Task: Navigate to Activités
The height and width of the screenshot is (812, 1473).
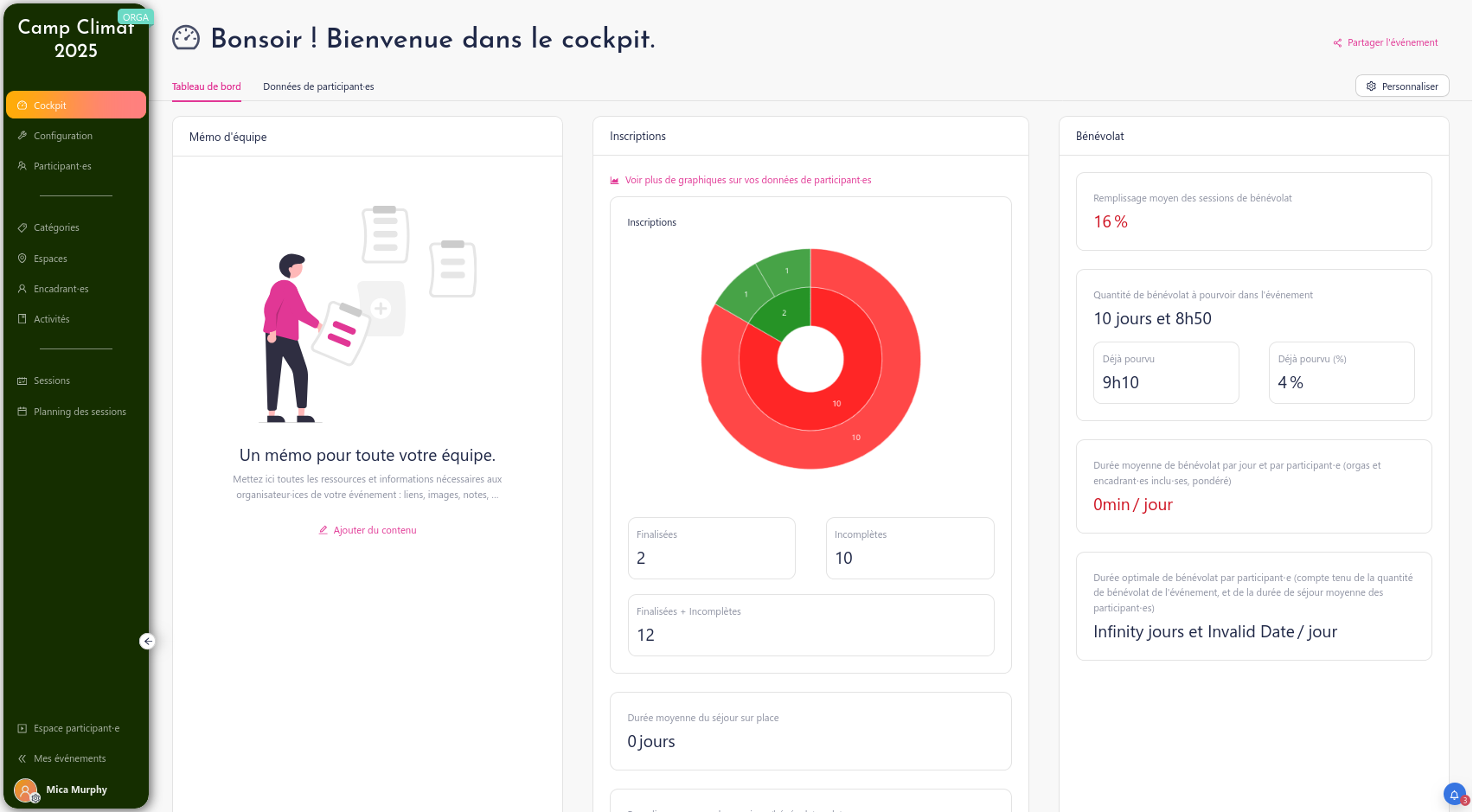Action: click(51, 319)
